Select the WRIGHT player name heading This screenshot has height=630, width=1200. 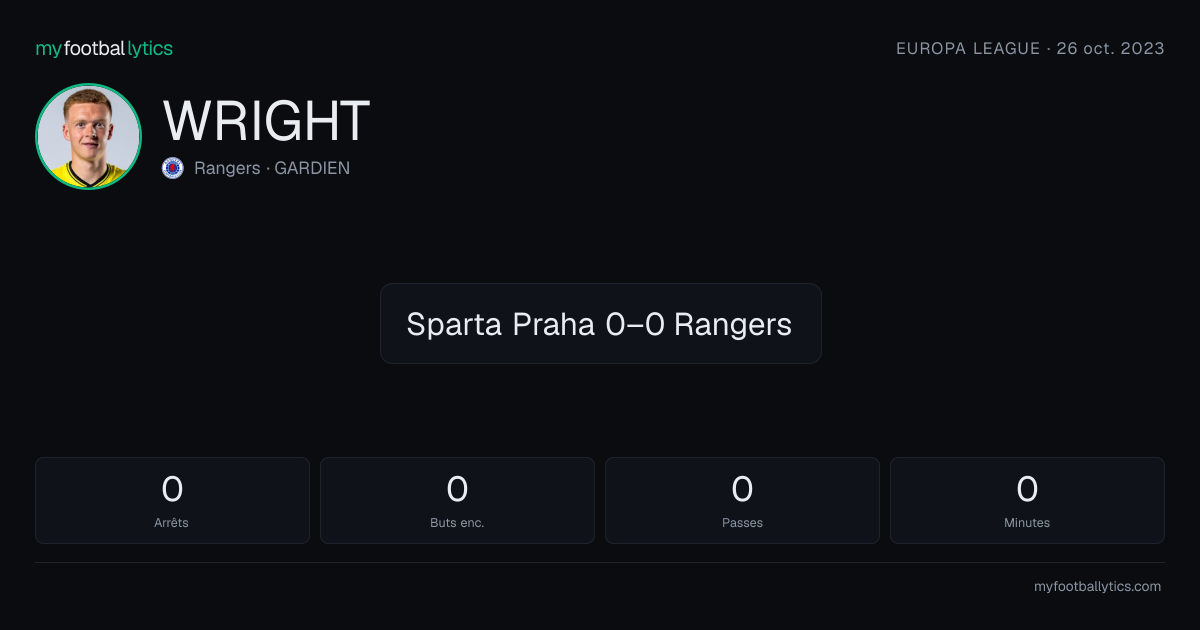point(266,121)
